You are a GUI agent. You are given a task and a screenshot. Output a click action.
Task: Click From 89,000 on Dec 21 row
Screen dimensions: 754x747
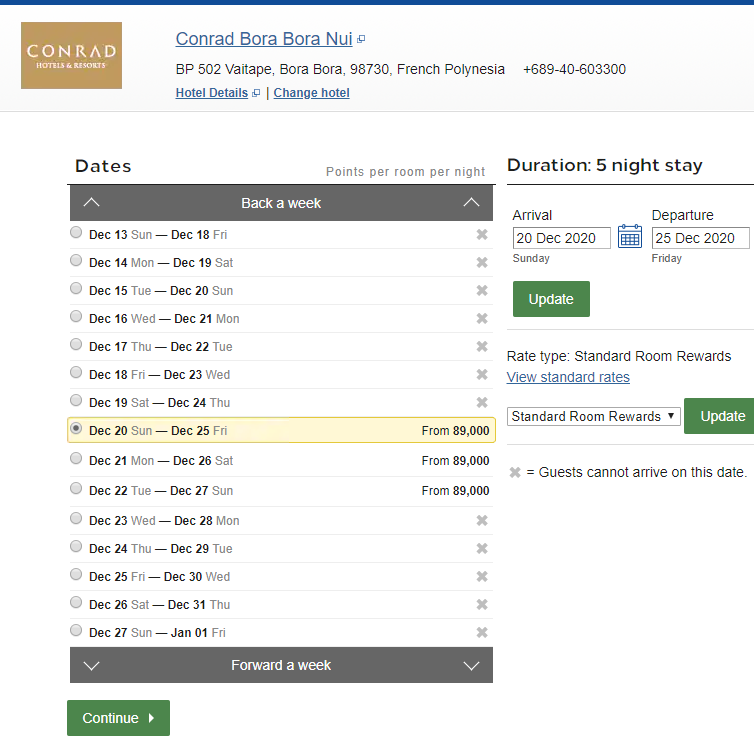455,461
